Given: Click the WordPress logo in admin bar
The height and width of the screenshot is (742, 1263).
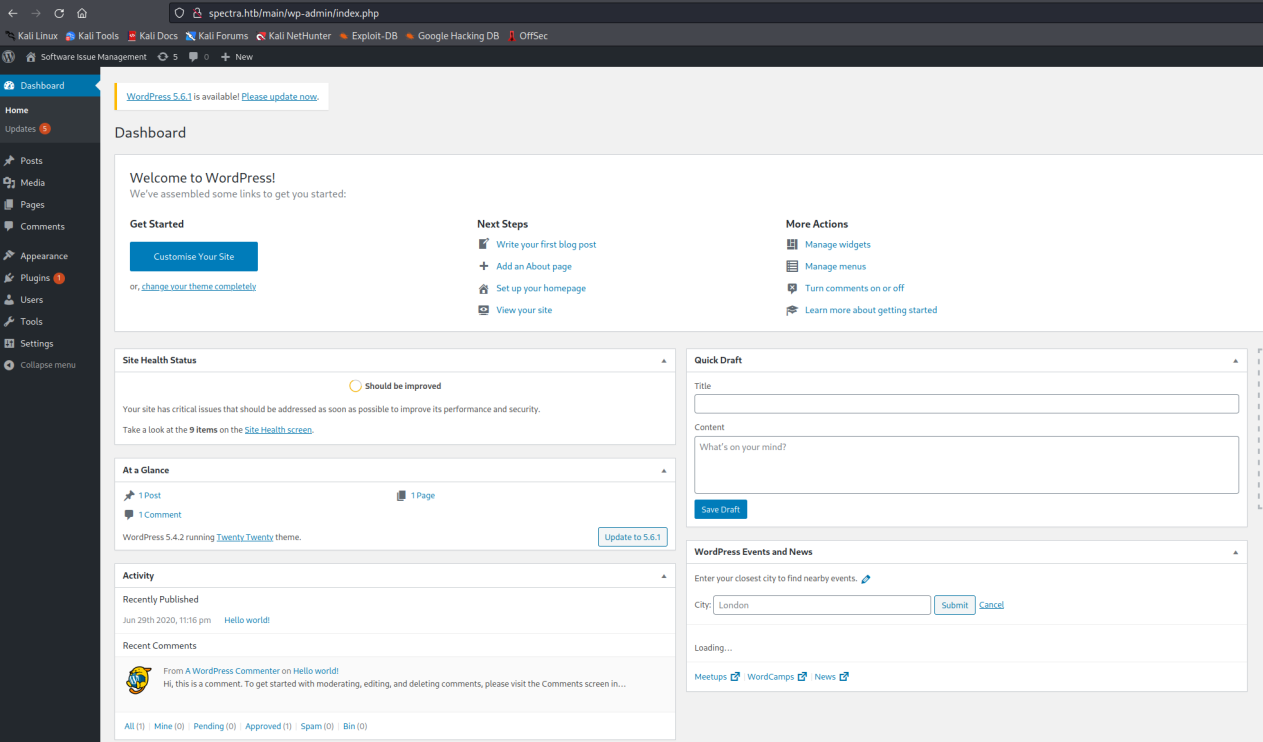Looking at the screenshot, I should coord(9,57).
